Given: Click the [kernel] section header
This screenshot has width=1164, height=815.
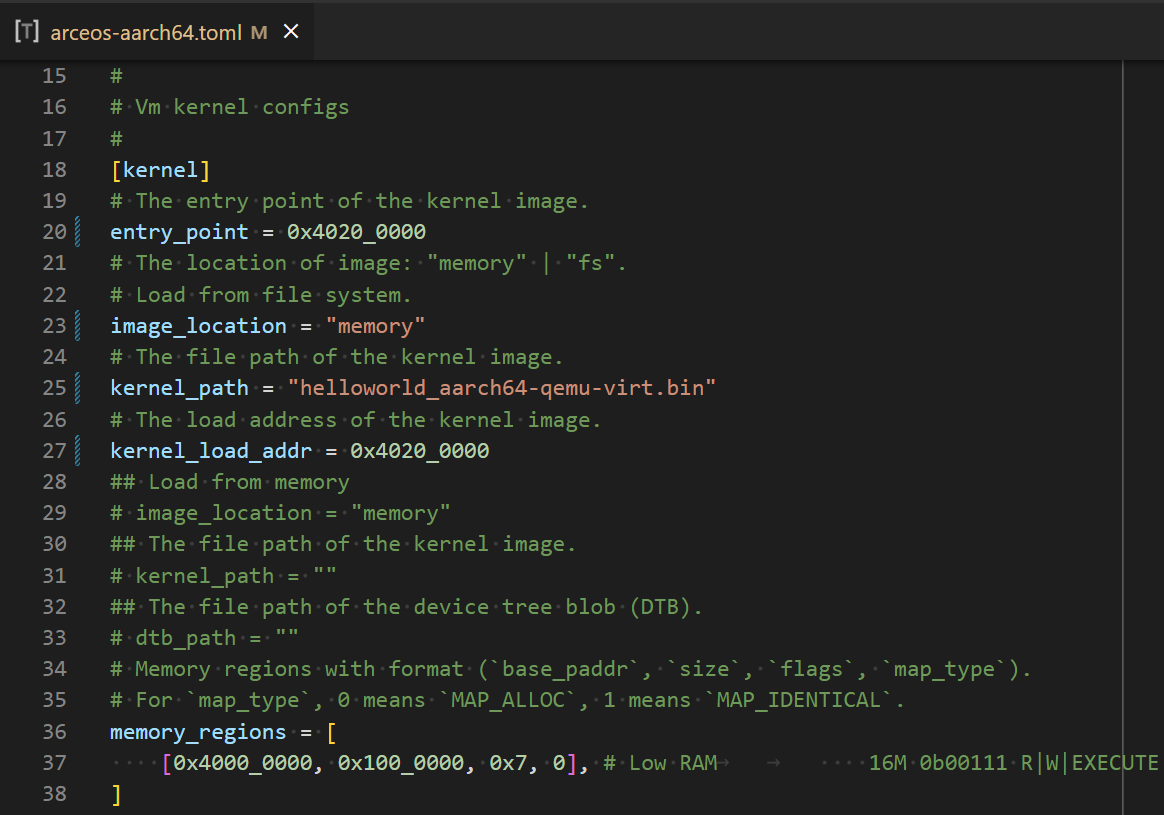Looking at the screenshot, I should pos(160,170).
